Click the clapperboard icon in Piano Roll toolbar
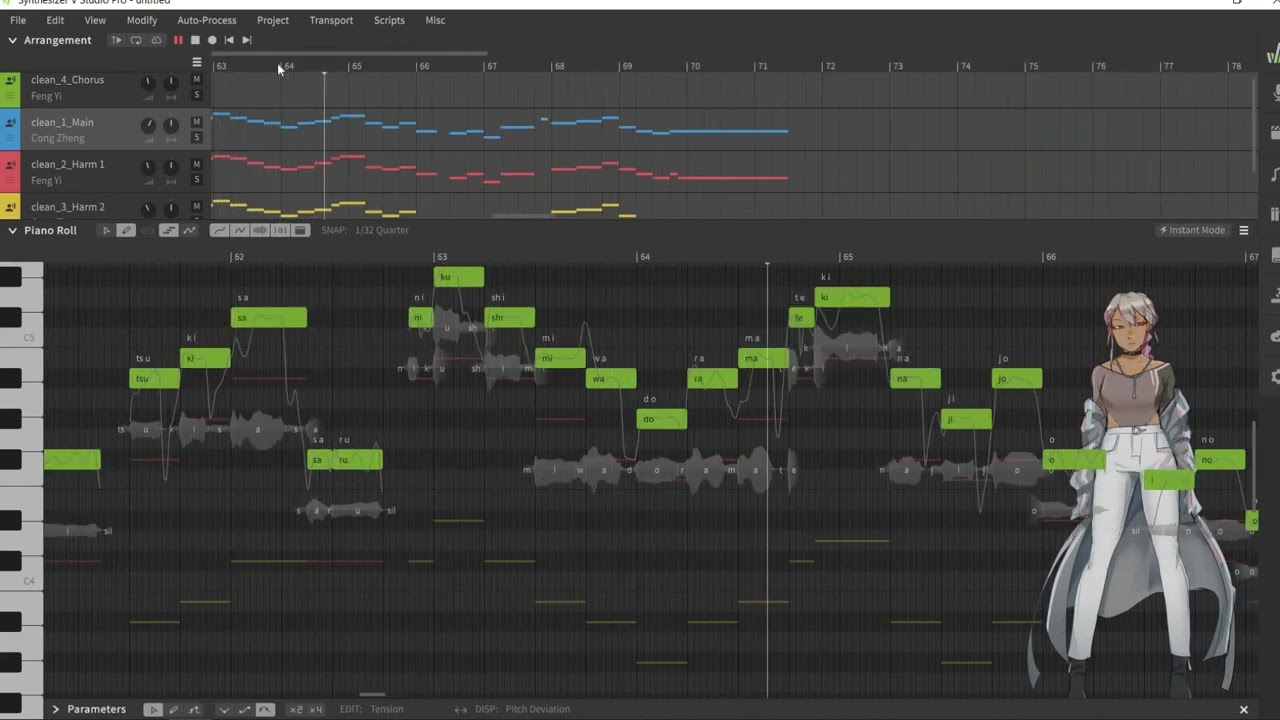 coord(300,230)
